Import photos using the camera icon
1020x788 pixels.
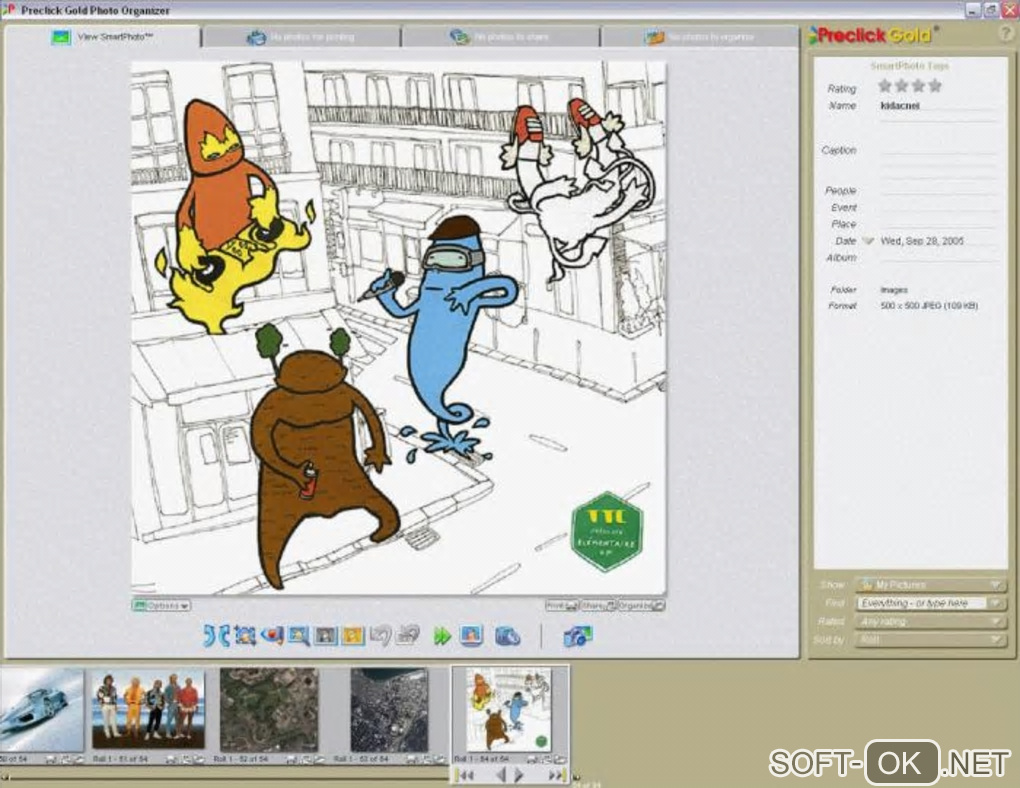tap(578, 636)
